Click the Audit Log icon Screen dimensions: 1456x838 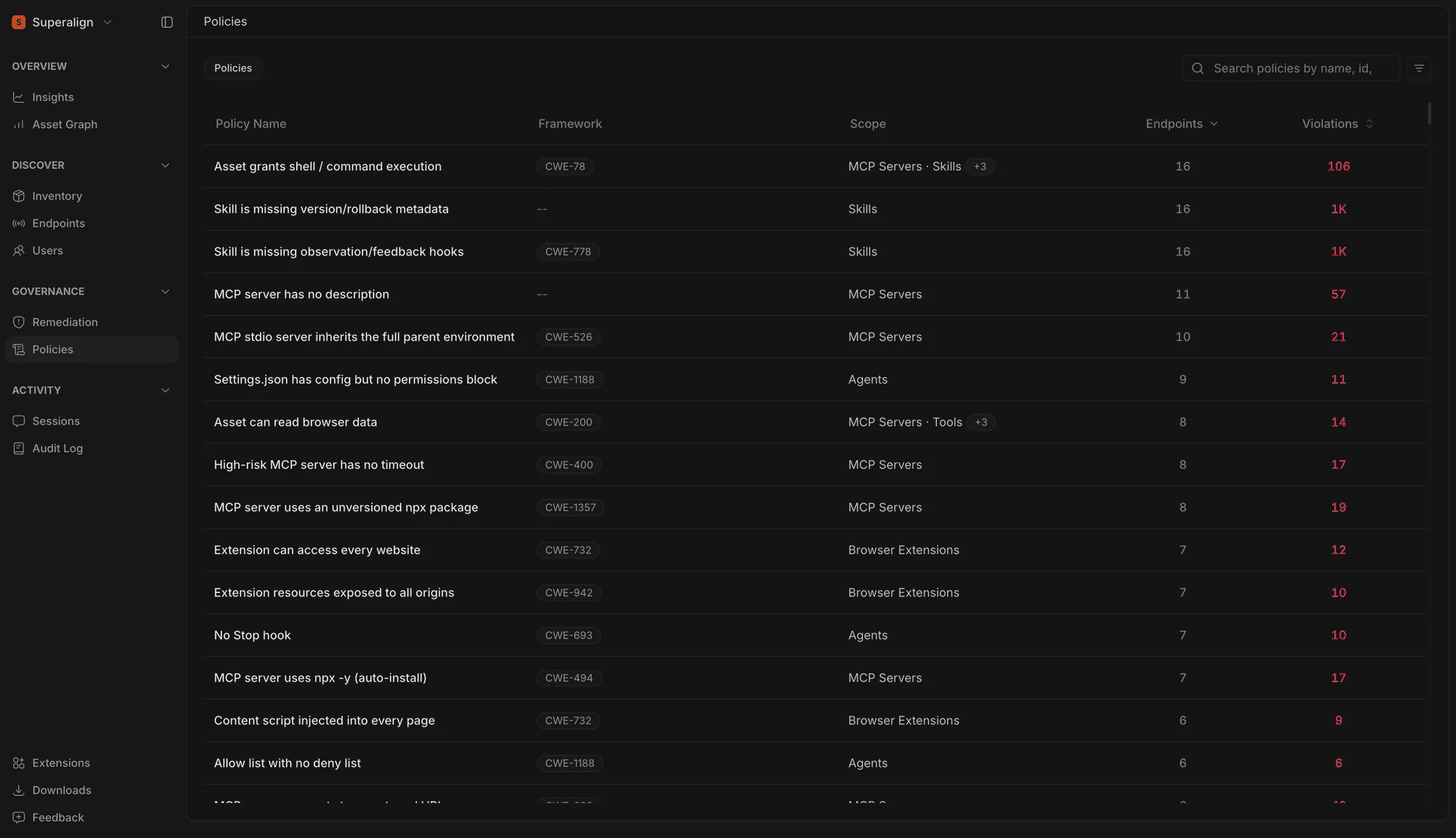point(19,448)
